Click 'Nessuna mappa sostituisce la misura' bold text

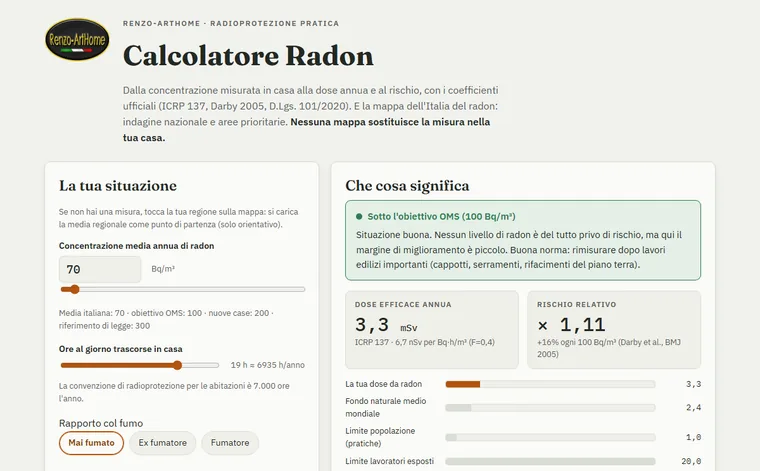[306, 130]
